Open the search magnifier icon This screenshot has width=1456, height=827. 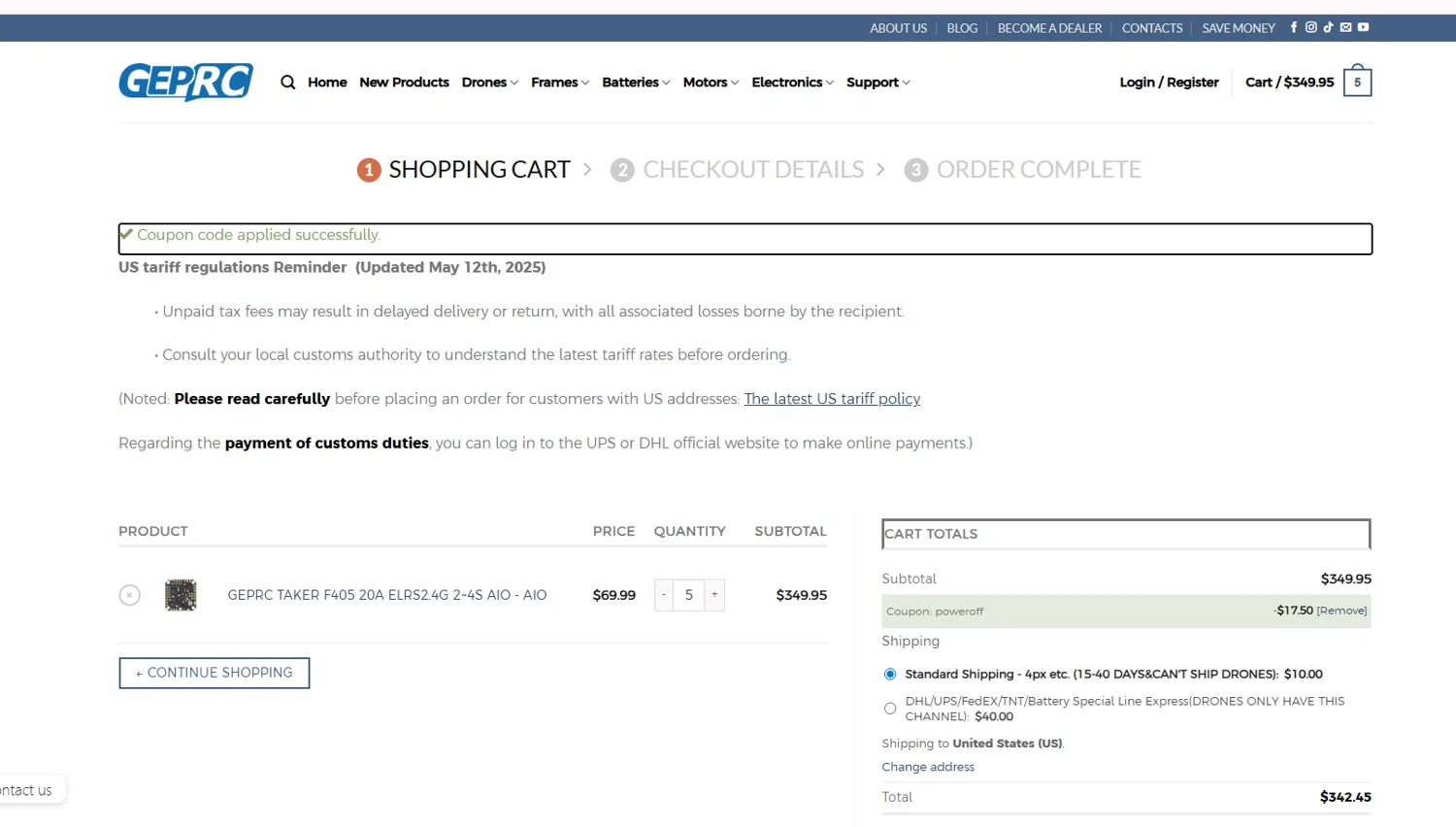point(287,83)
